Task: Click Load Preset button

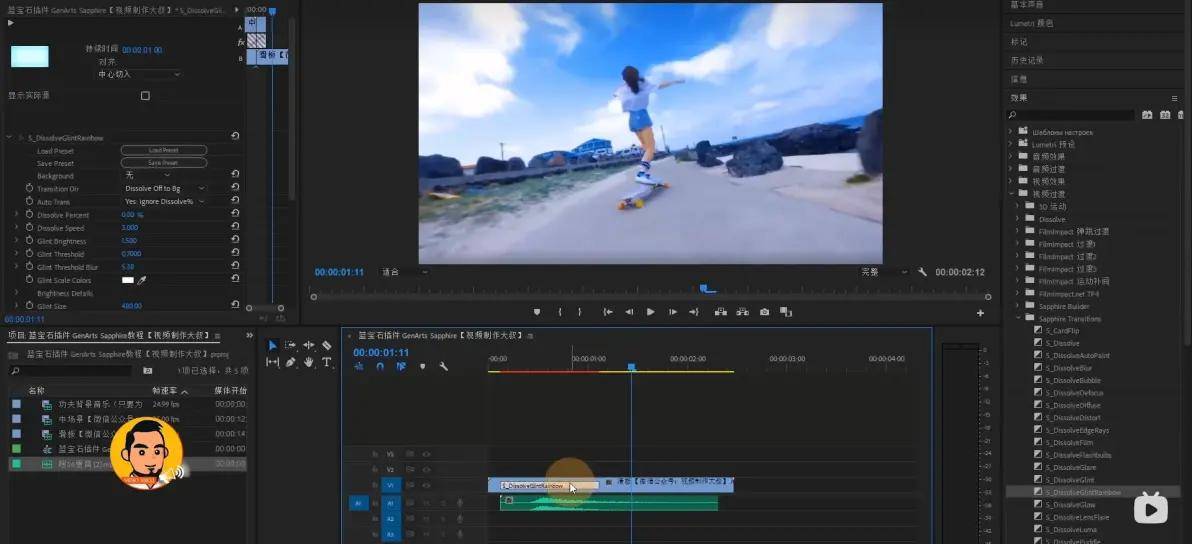Action: pos(163,150)
